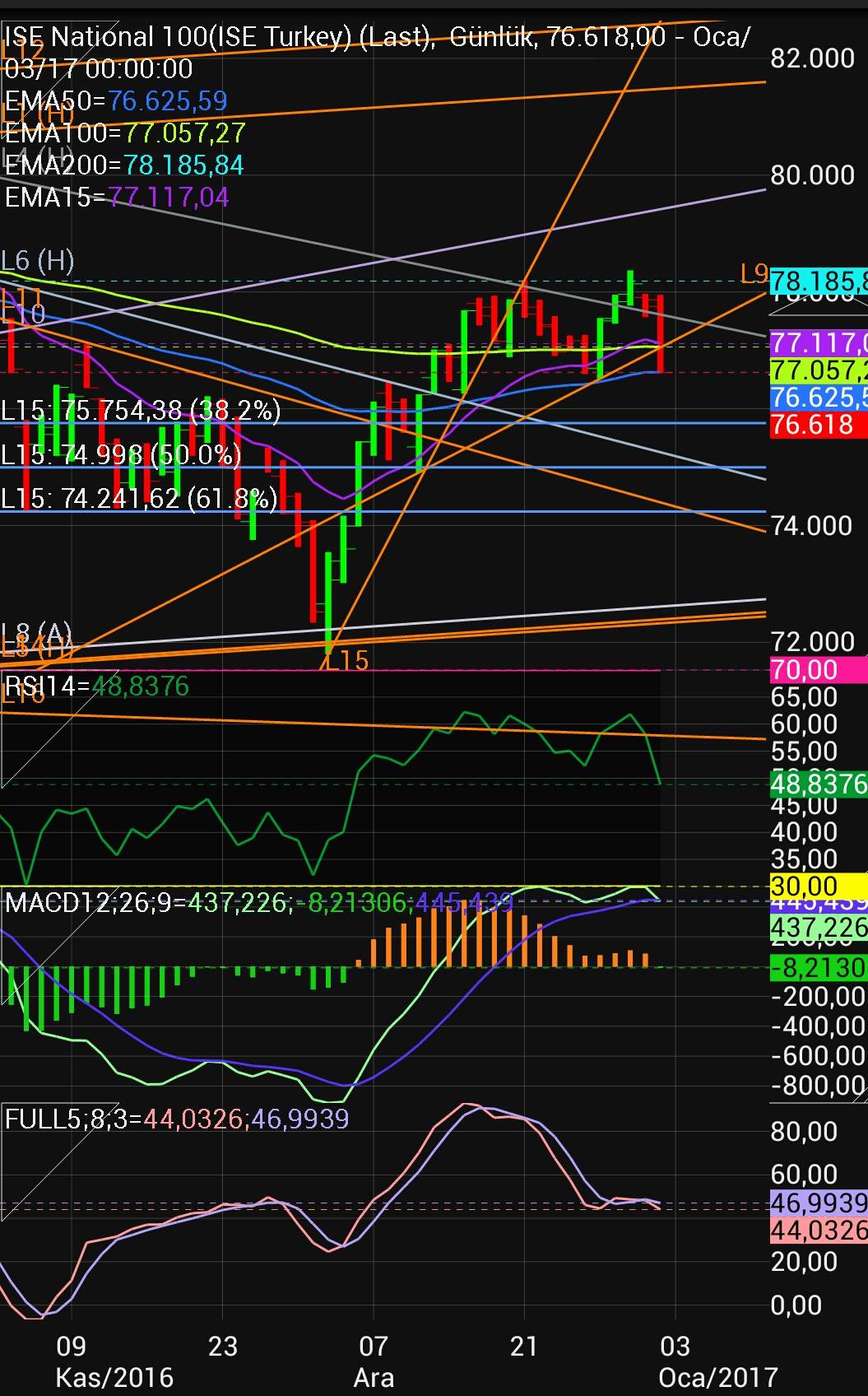Tap the EMA50 indicator label
The height and width of the screenshot is (1396, 868).
[116, 100]
